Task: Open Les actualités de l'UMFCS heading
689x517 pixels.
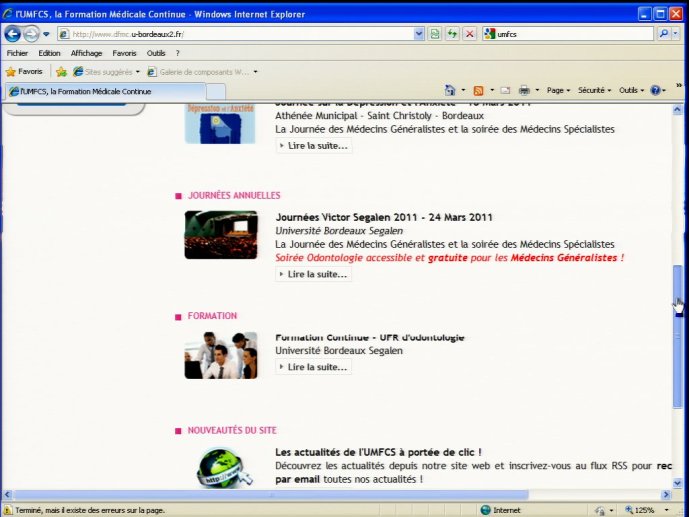Action: click(378, 452)
